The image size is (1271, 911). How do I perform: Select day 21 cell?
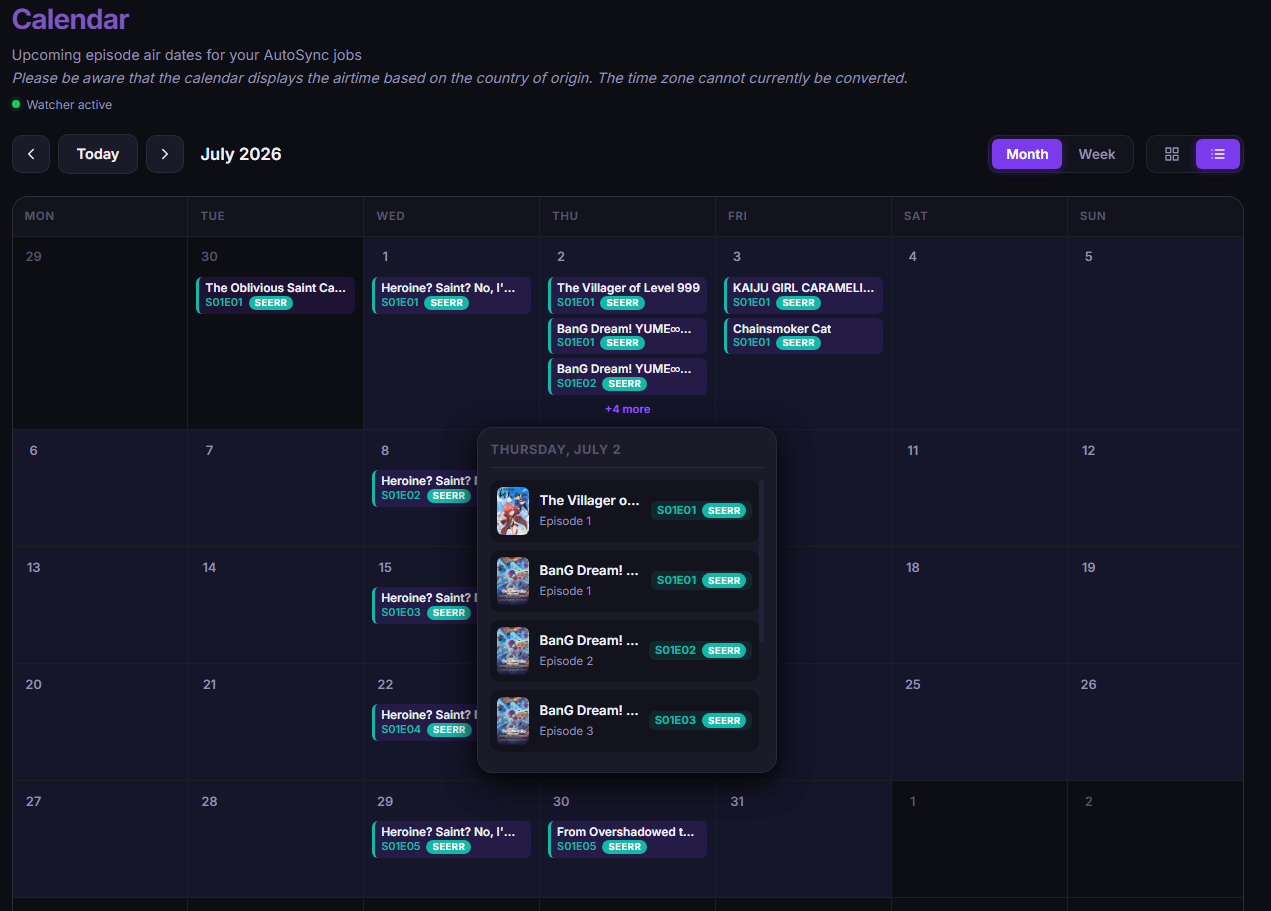[276, 722]
